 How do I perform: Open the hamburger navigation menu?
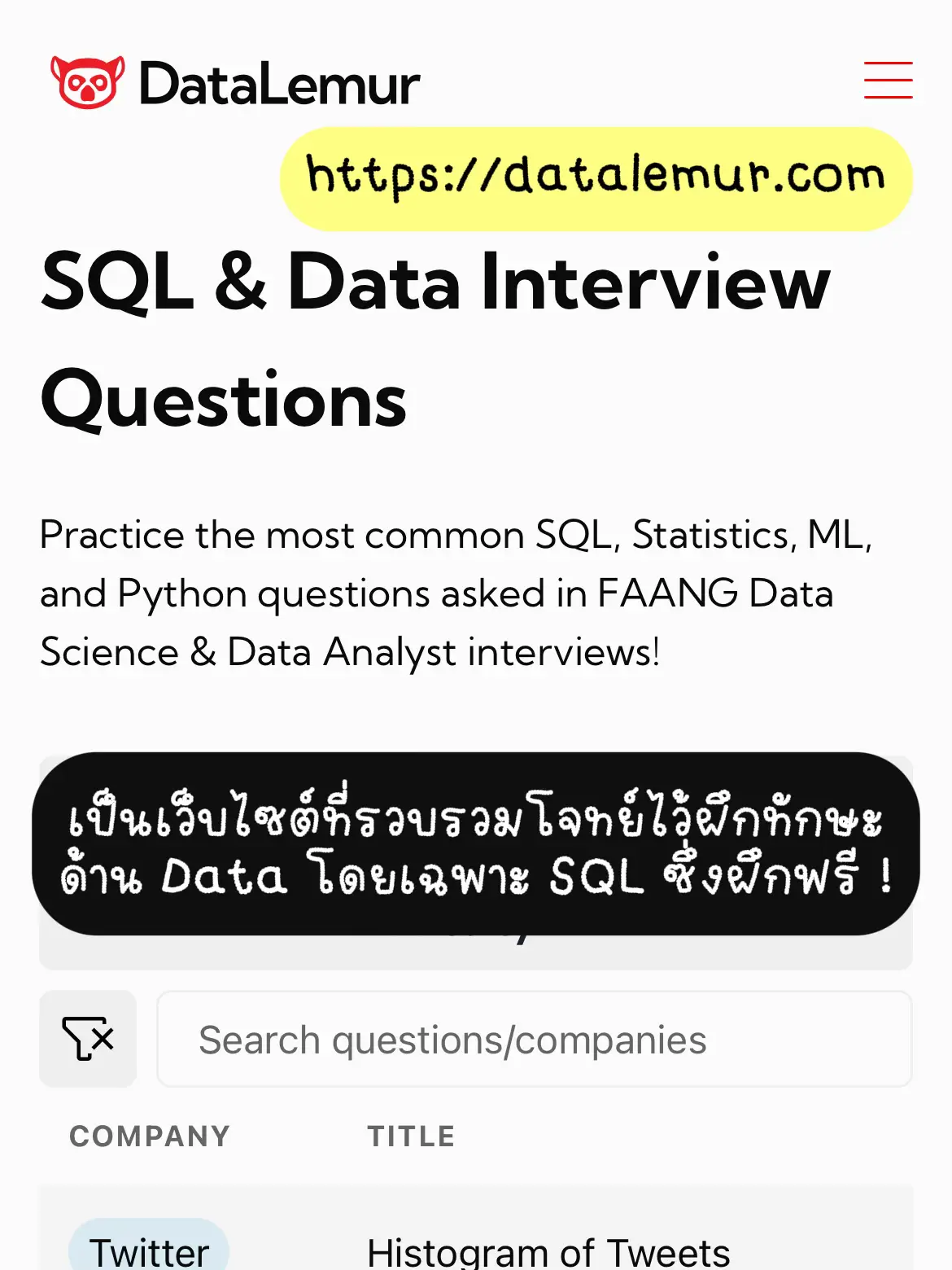click(888, 81)
